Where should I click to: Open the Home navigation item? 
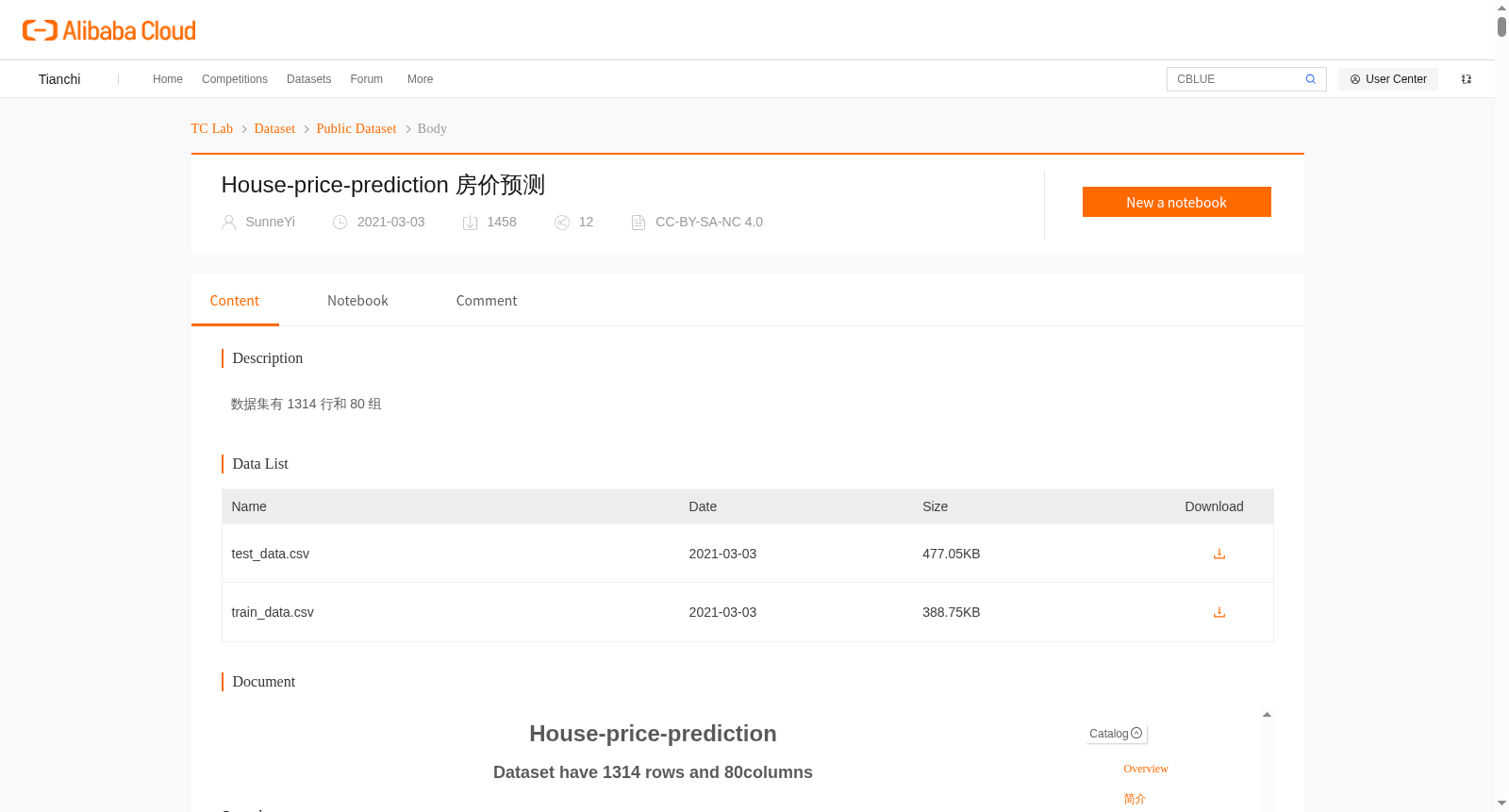pyautogui.click(x=168, y=79)
